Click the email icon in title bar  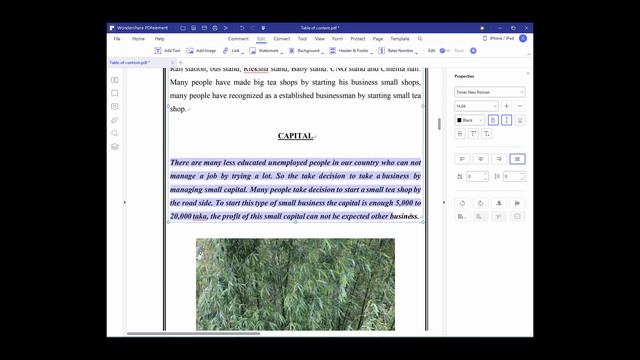pos(204,28)
